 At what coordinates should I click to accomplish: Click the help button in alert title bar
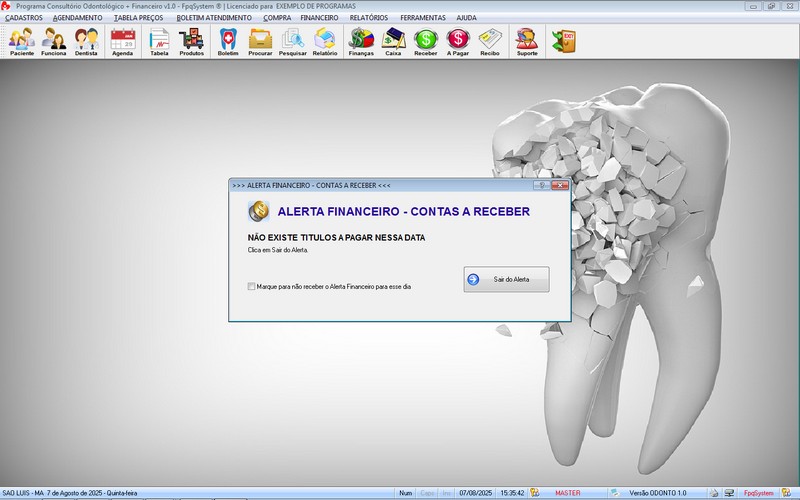tap(541, 185)
